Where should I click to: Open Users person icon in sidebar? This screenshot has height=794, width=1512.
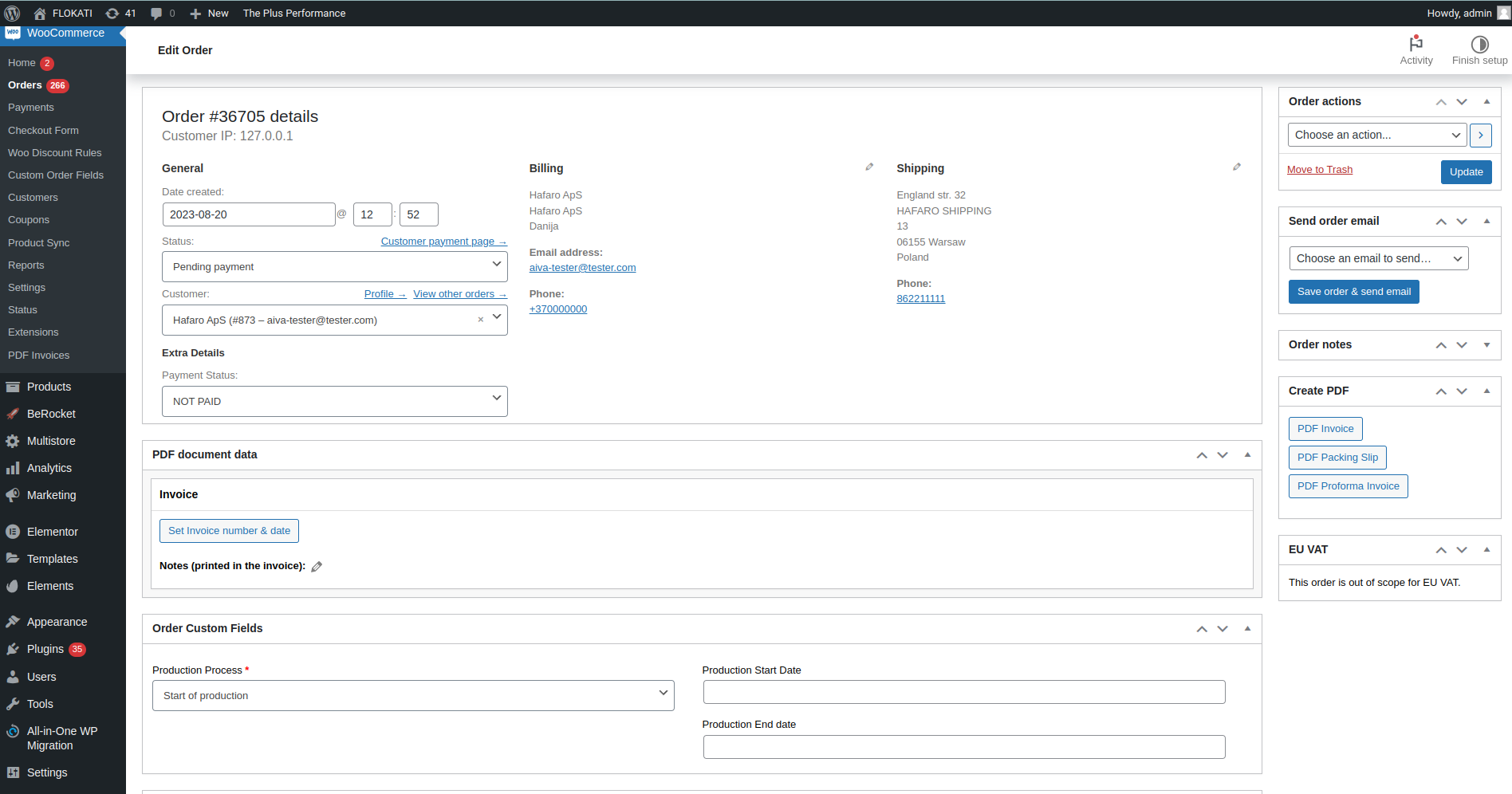click(x=13, y=677)
